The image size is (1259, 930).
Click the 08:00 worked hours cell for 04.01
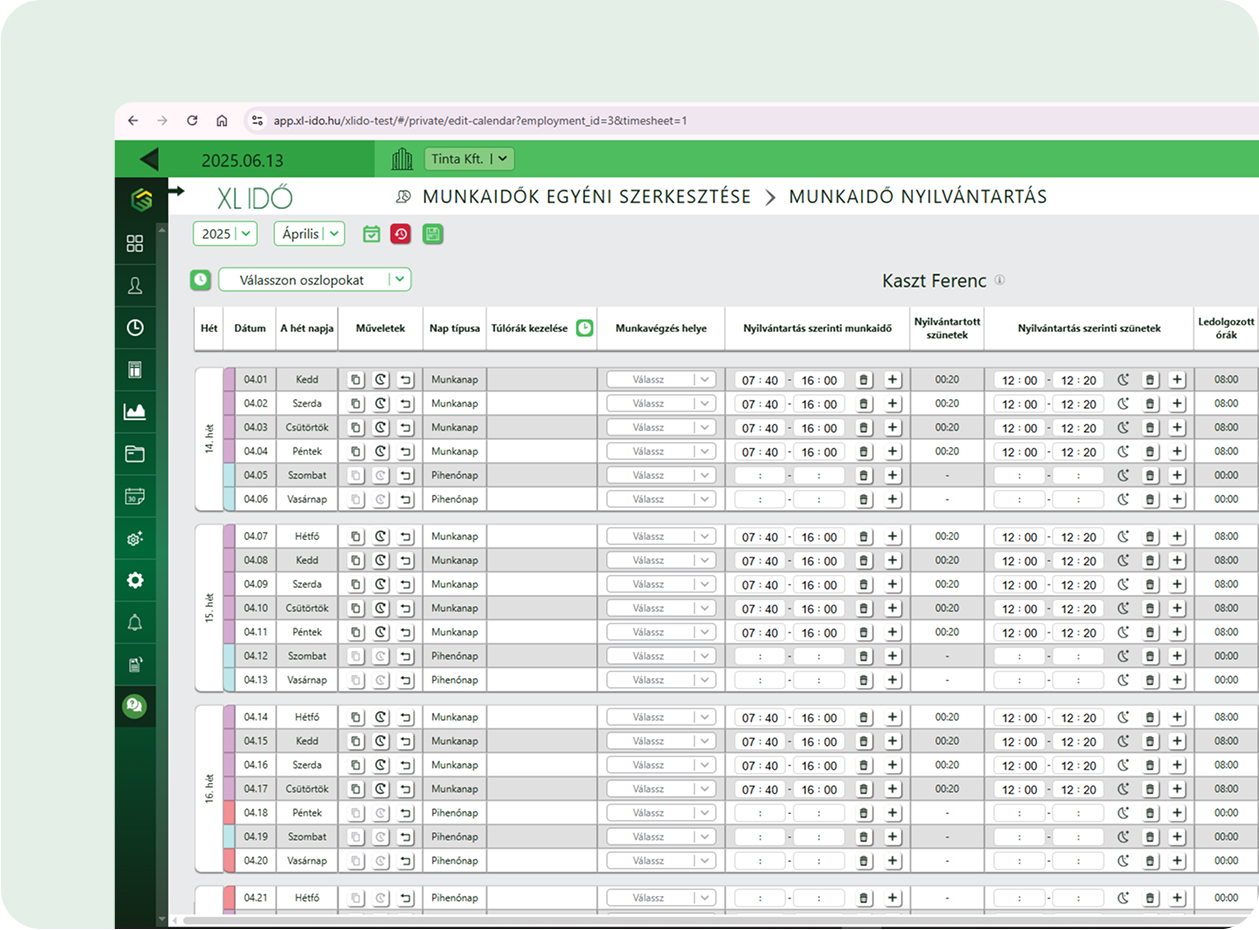point(1226,380)
